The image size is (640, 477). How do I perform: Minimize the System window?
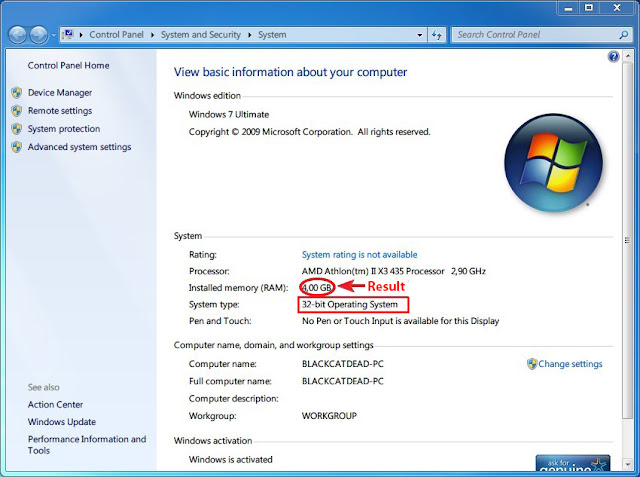pos(569,8)
